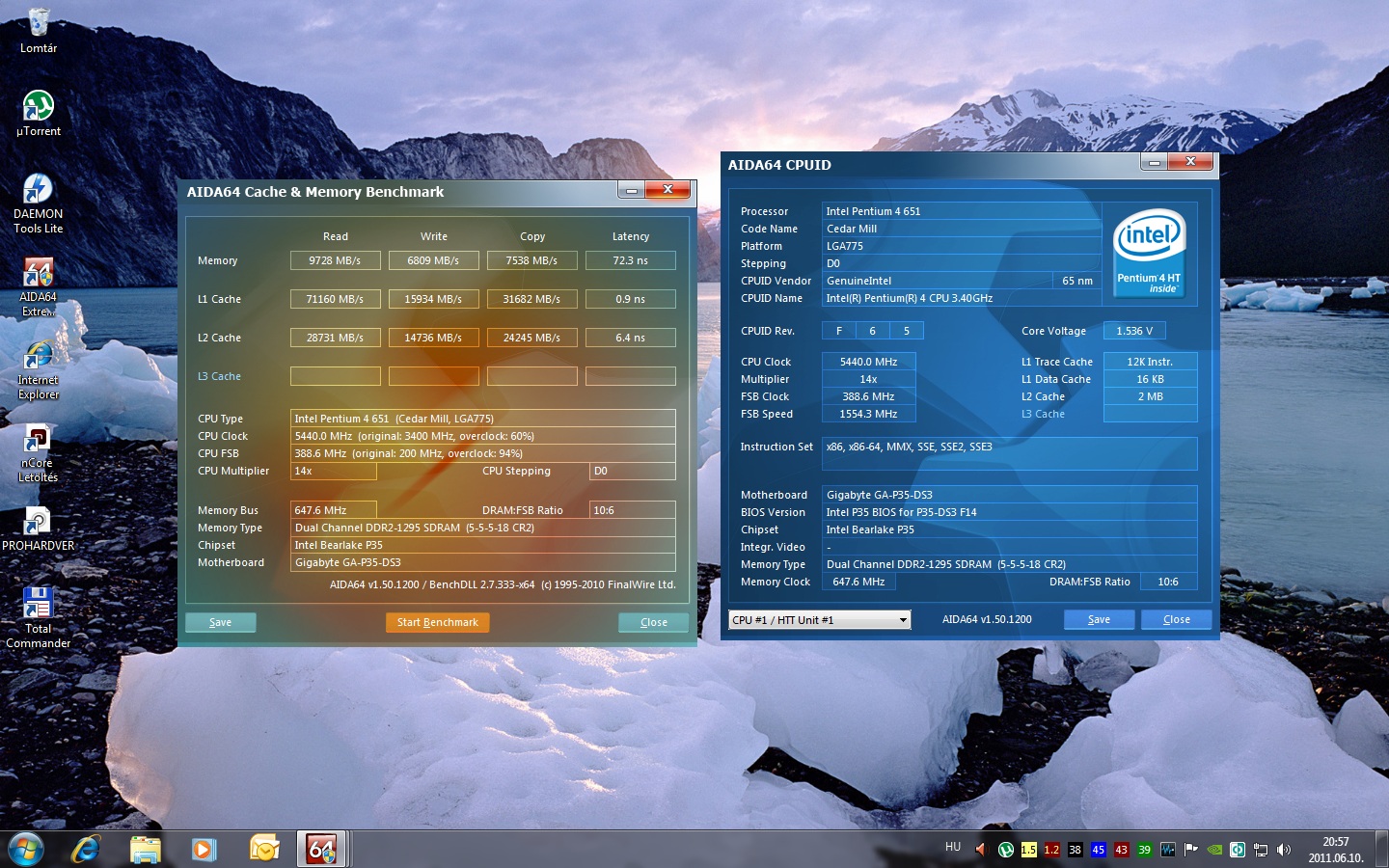The image size is (1389, 868).
Task: Minimize the AIDA64 CPUID window
Action: pyautogui.click(x=1155, y=162)
